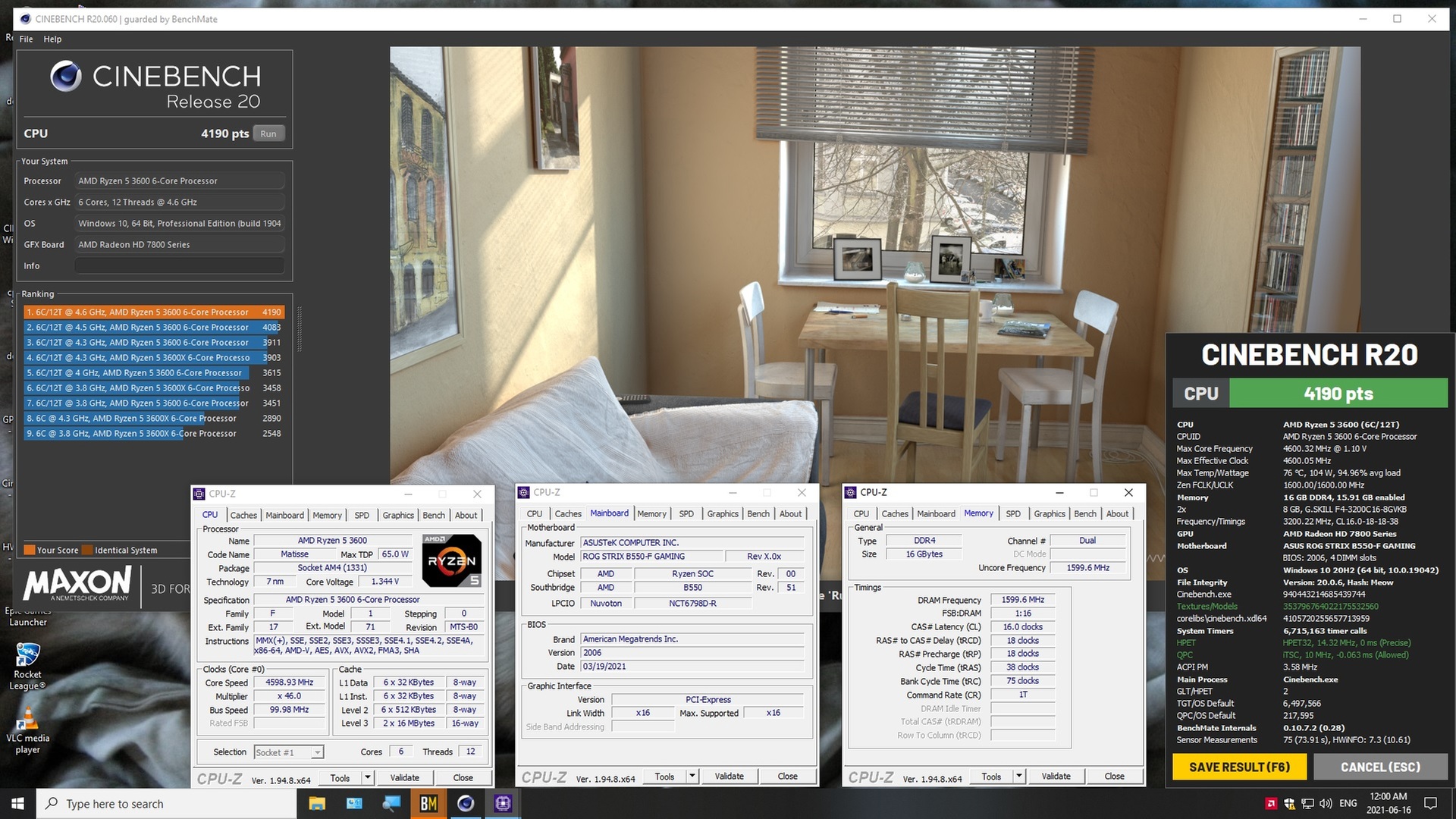Open Tools dropdown arrow in Memory window

click(1019, 776)
